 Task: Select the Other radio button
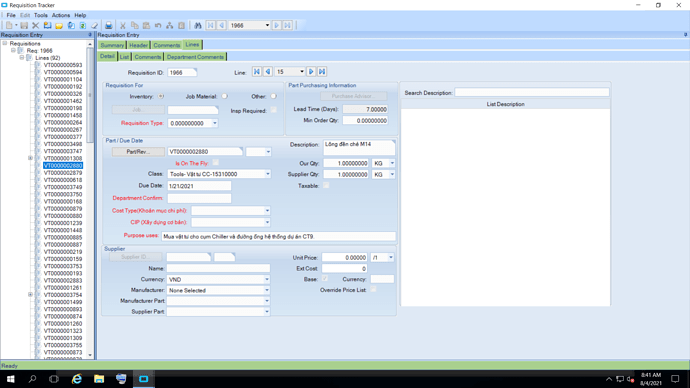(273, 96)
